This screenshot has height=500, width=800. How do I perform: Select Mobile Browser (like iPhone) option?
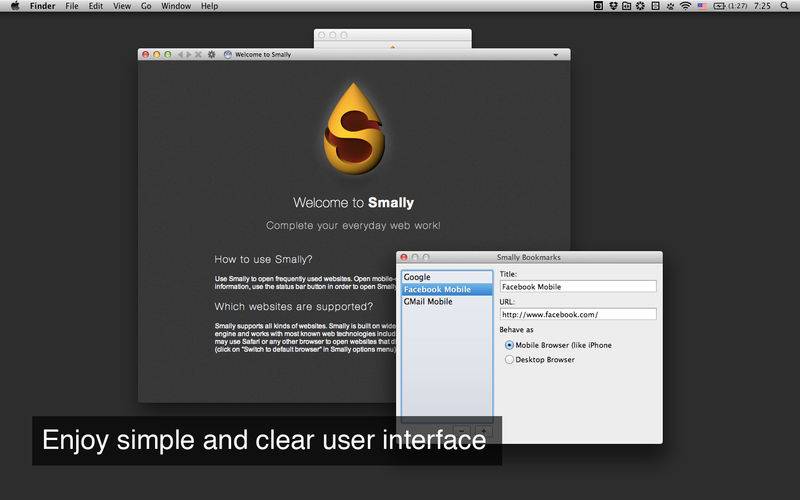tap(558, 345)
